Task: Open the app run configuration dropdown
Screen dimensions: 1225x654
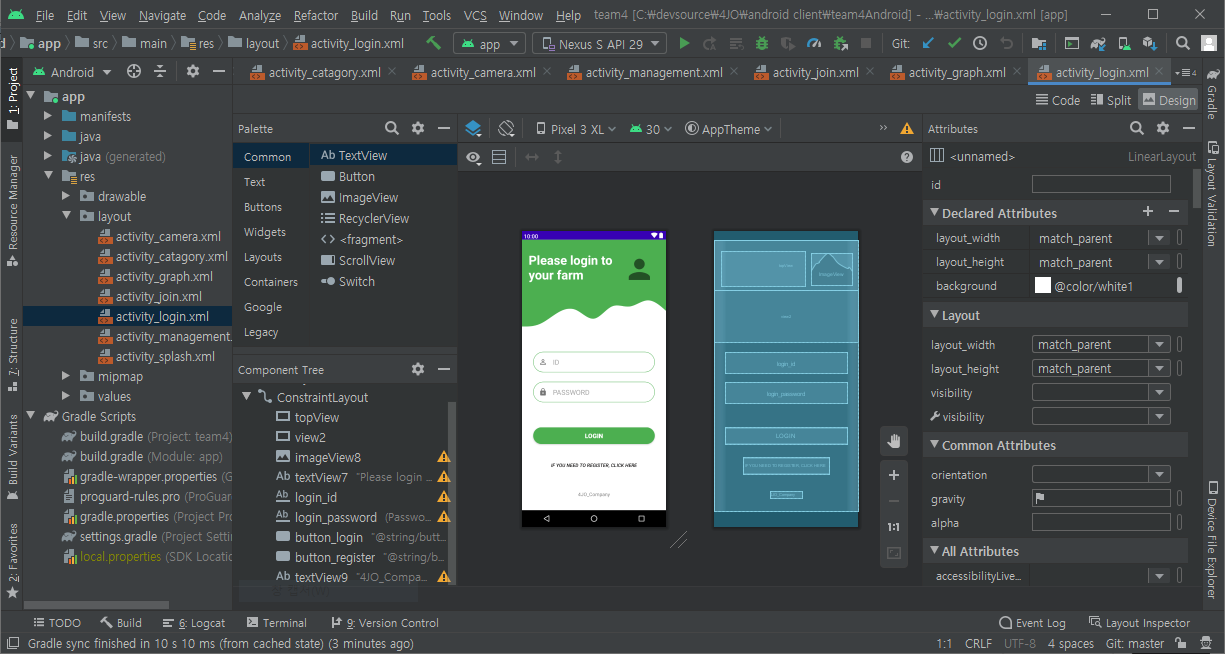Action: pyautogui.click(x=489, y=44)
